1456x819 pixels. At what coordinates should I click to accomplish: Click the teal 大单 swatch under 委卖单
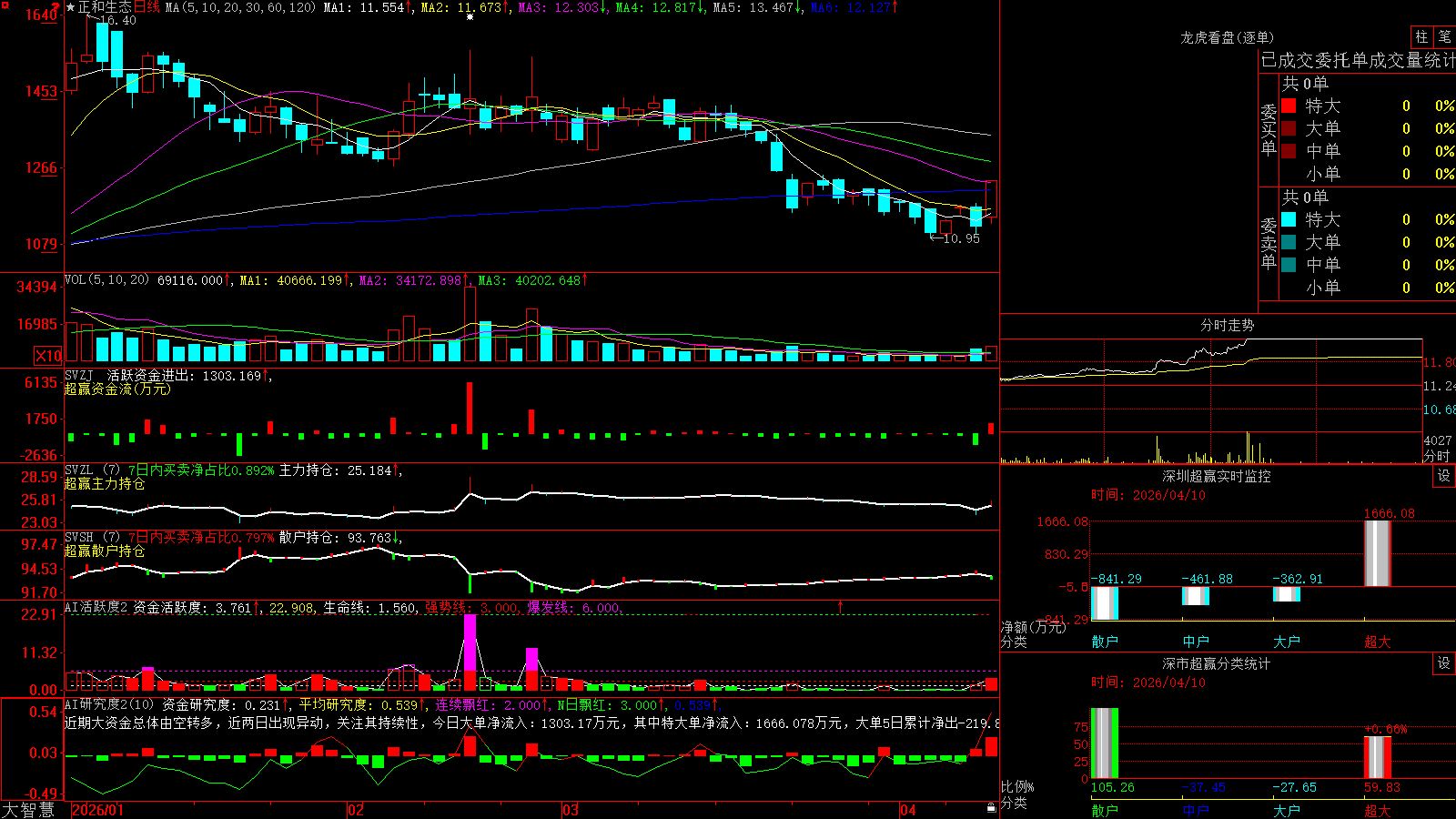coord(1289,242)
